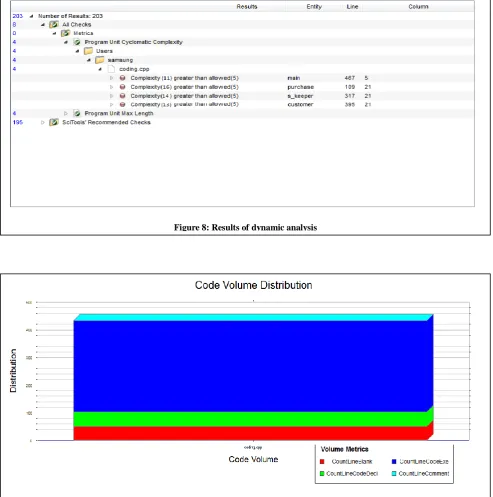Viewport: 493px width, 497px height.
Task: Expand the Complexity(16) purchase violation row
Action: (112, 87)
